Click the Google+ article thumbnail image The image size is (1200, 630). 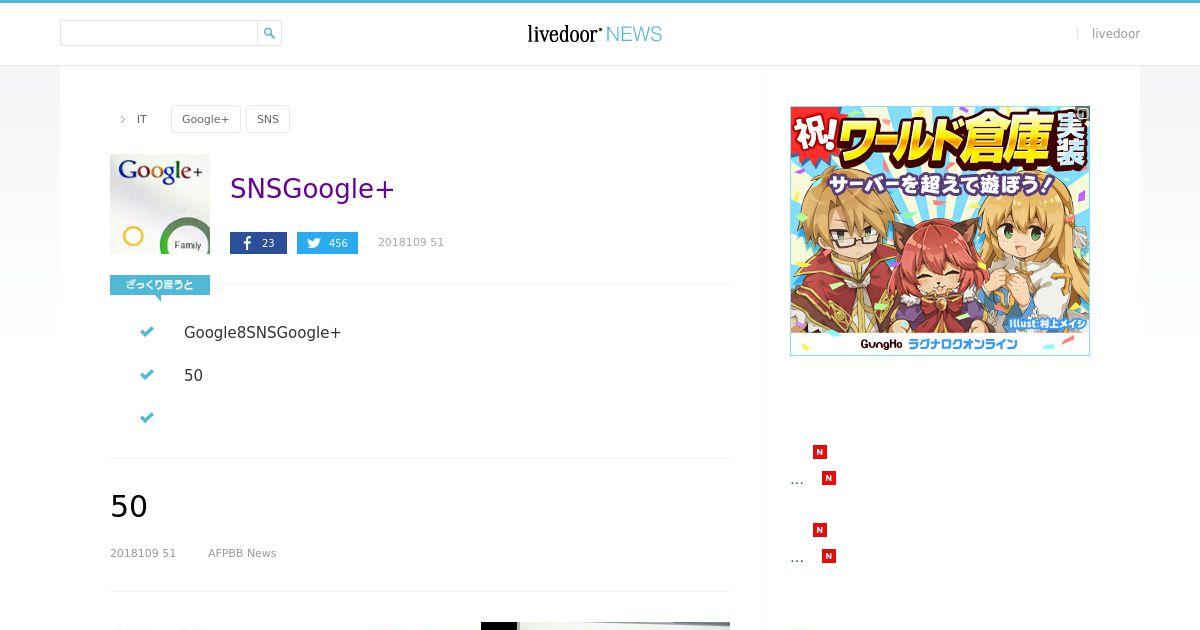pyautogui.click(x=160, y=204)
